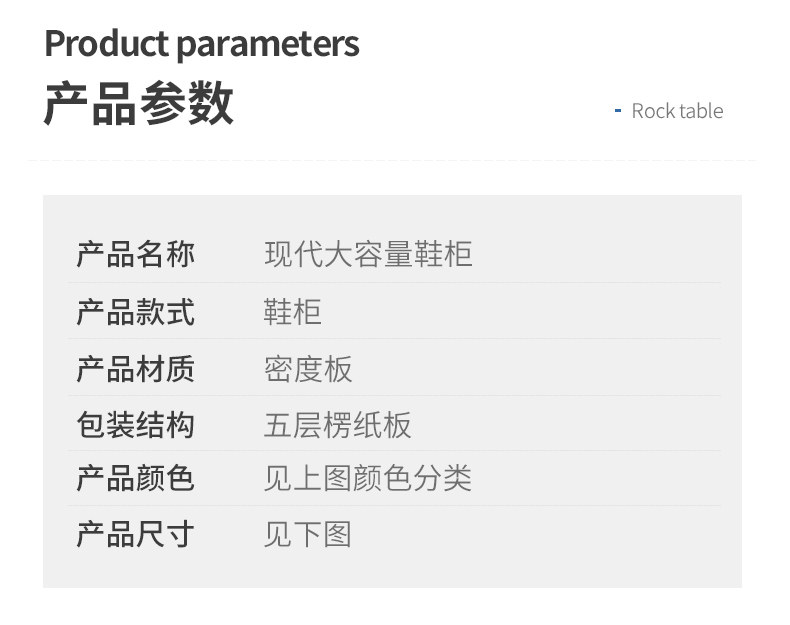This screenshot has height=625, width=790.
Task: Select the 产品尺寸 row label
Action: click(x=135, y=534)
